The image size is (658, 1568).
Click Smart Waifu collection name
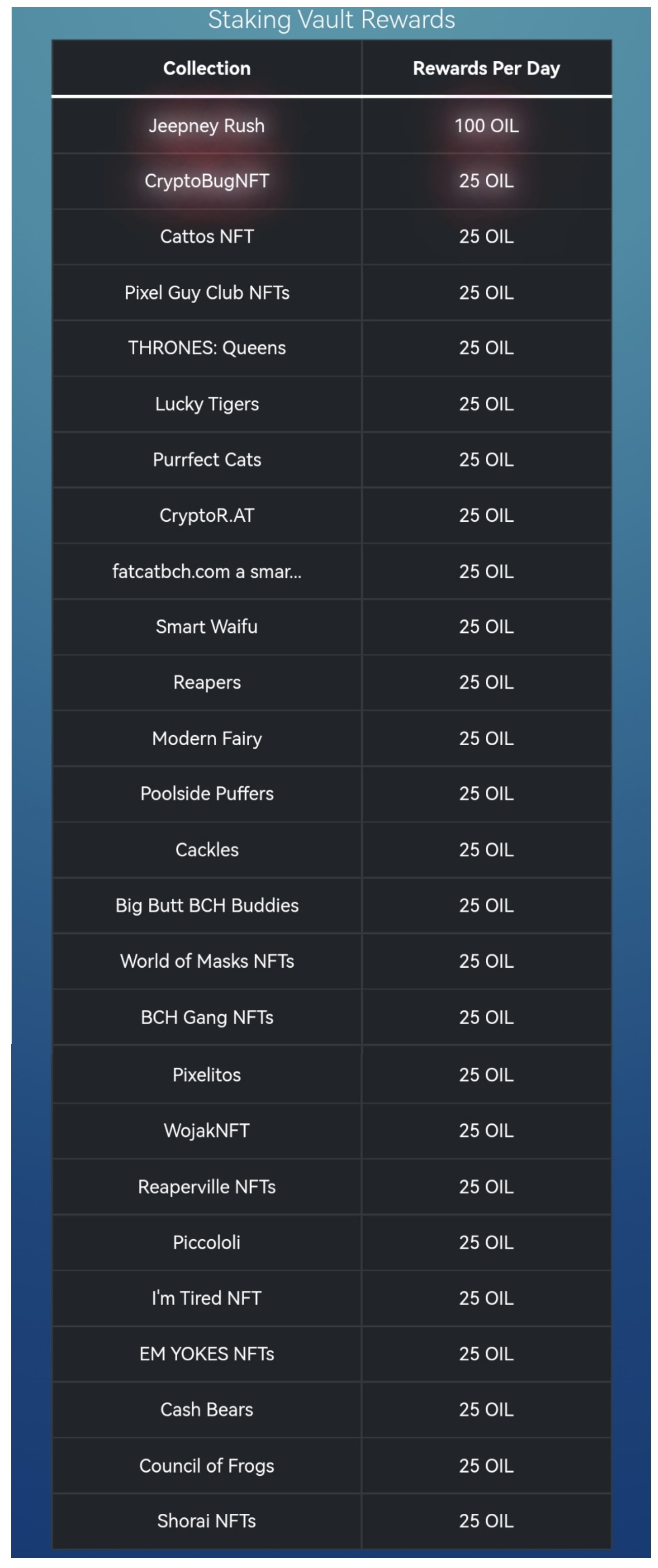point(206,626)
